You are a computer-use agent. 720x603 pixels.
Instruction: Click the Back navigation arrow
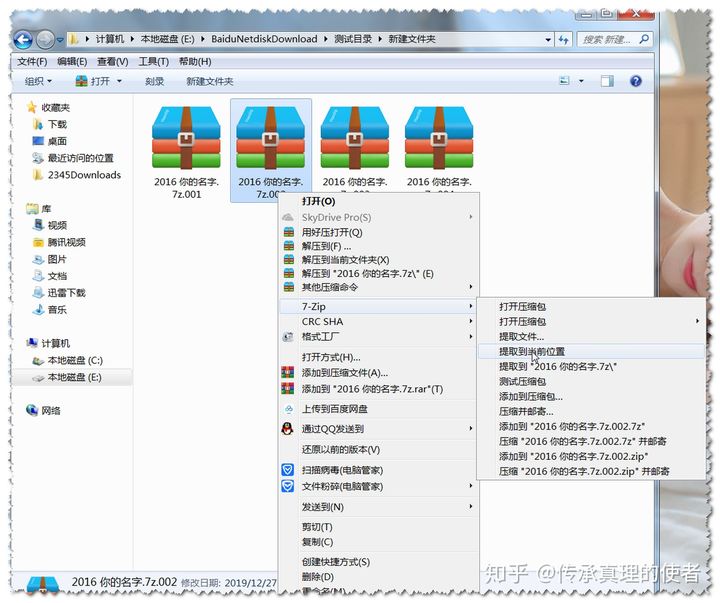tap(23, 40)
